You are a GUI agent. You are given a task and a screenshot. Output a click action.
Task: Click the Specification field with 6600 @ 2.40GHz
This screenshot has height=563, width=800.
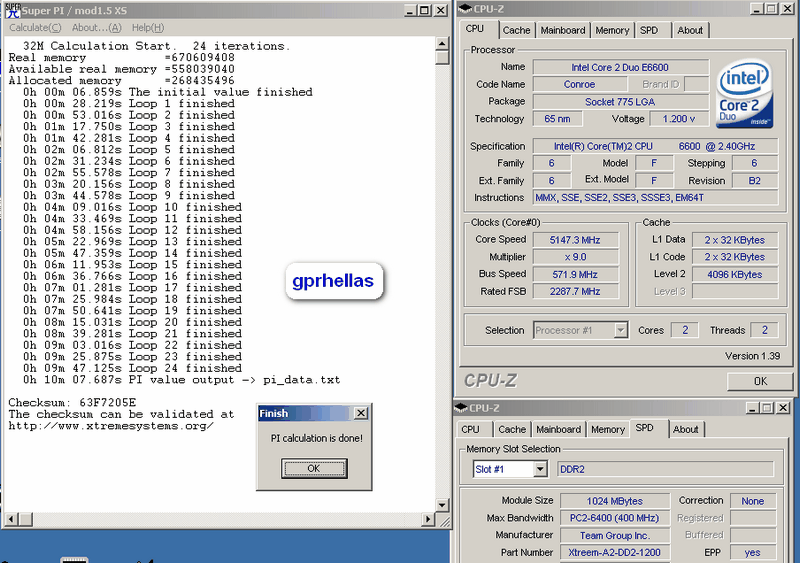[656, 146]
